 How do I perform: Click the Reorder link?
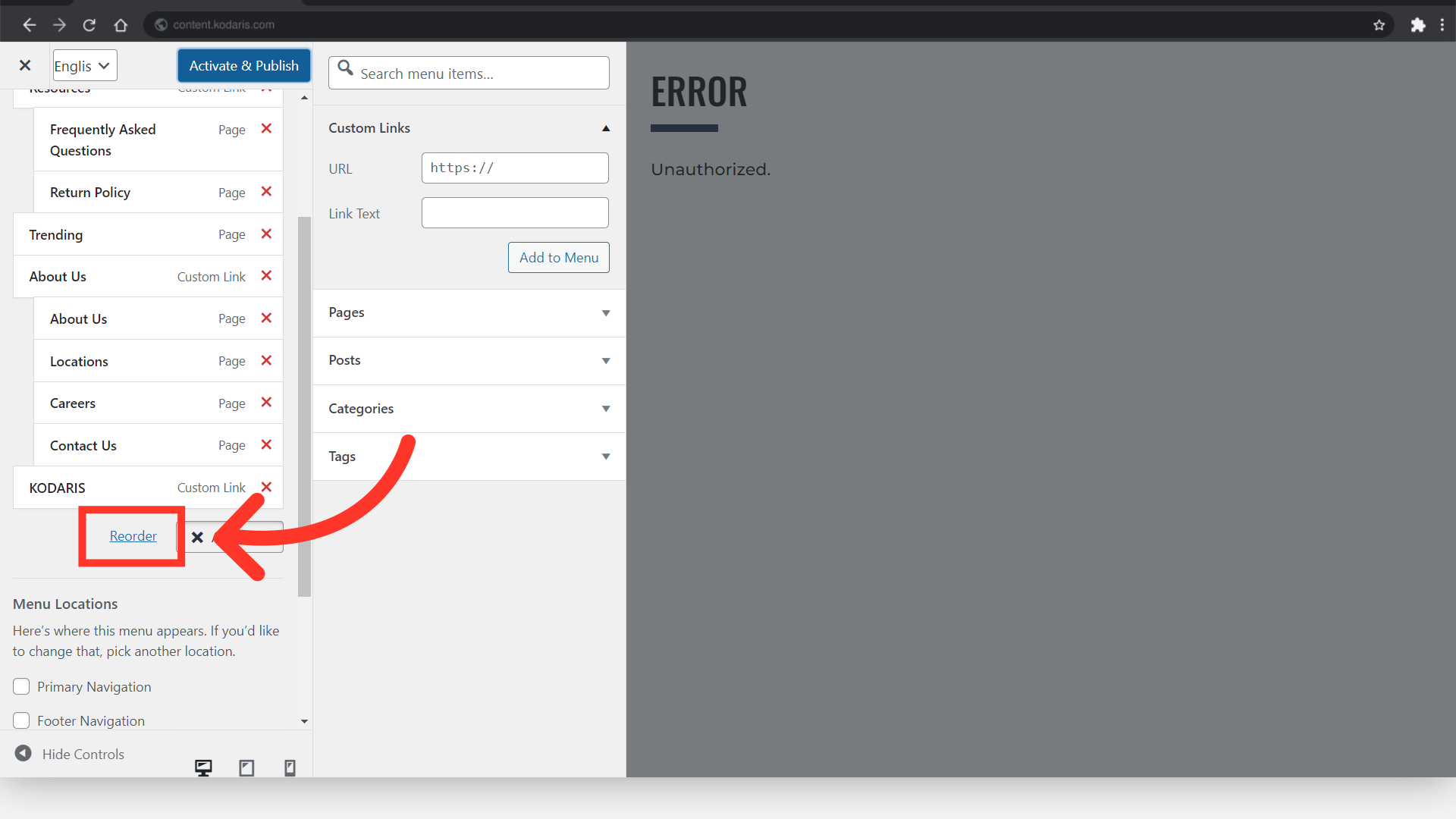tap(133, 536)
